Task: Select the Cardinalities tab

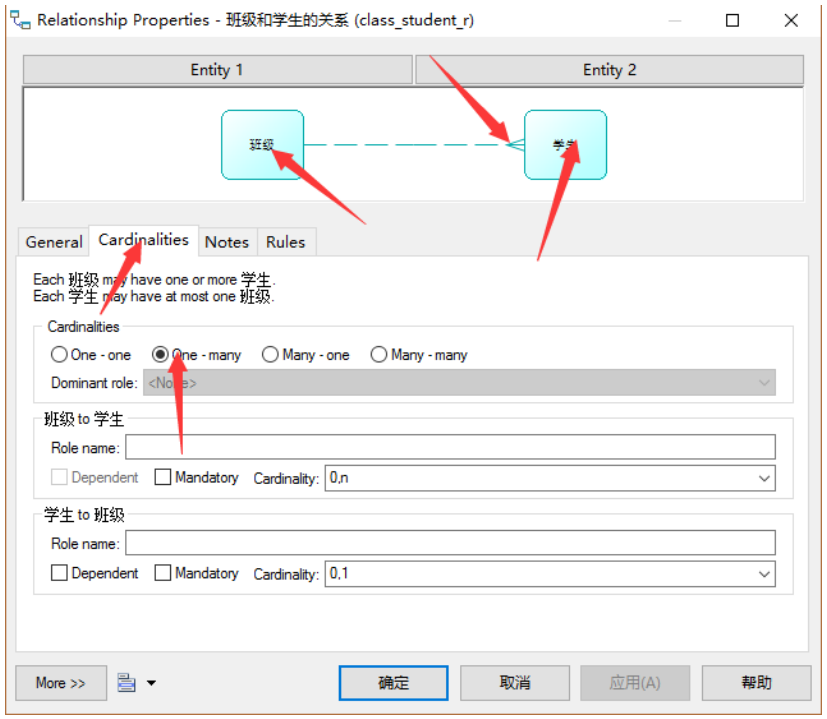Action: (143, 240)
